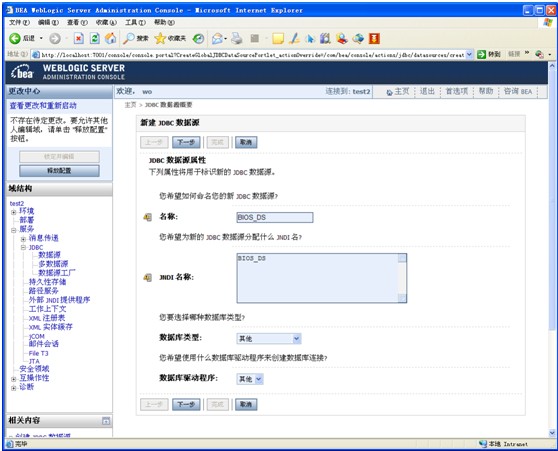Click 下一步 button below 数据库驱动程序 row
Image resolution: width=558 pixels, height=451 pixels.
186,405
